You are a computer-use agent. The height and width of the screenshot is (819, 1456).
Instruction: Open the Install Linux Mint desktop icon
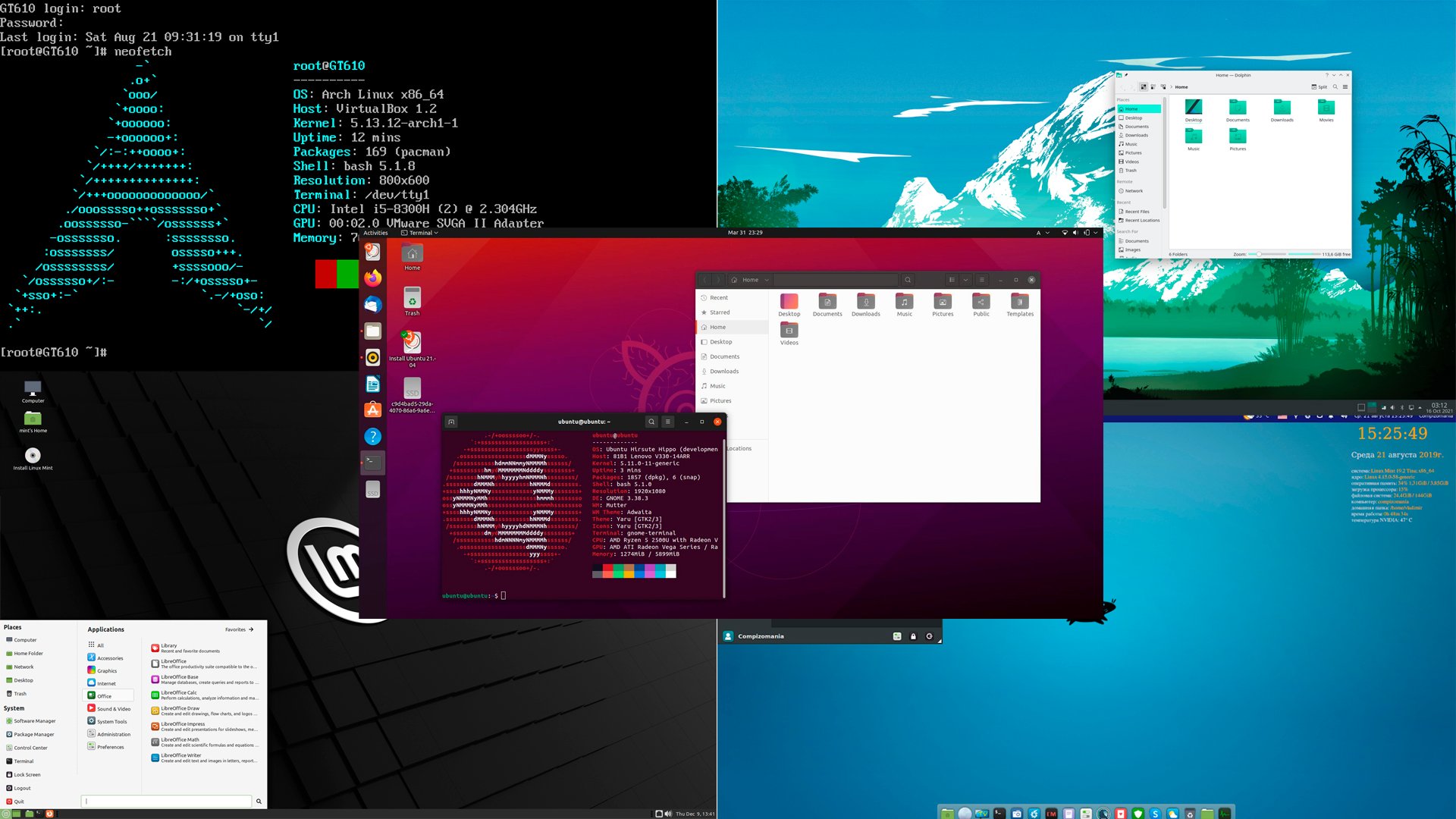click(x=33, y=460)
